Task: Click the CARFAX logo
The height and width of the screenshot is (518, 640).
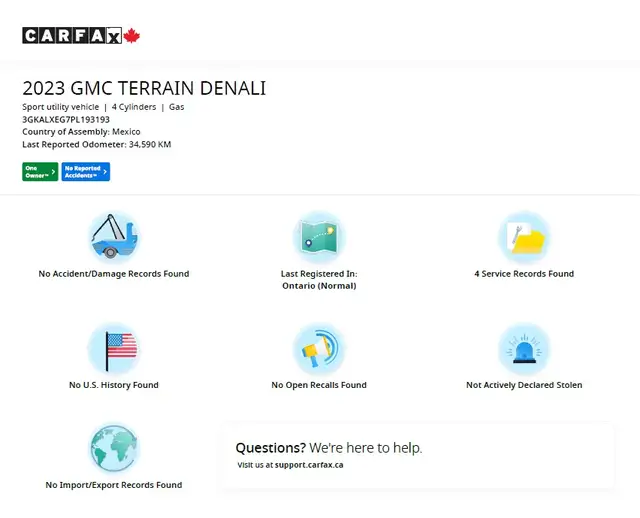Action: click(x=72, y=36)
